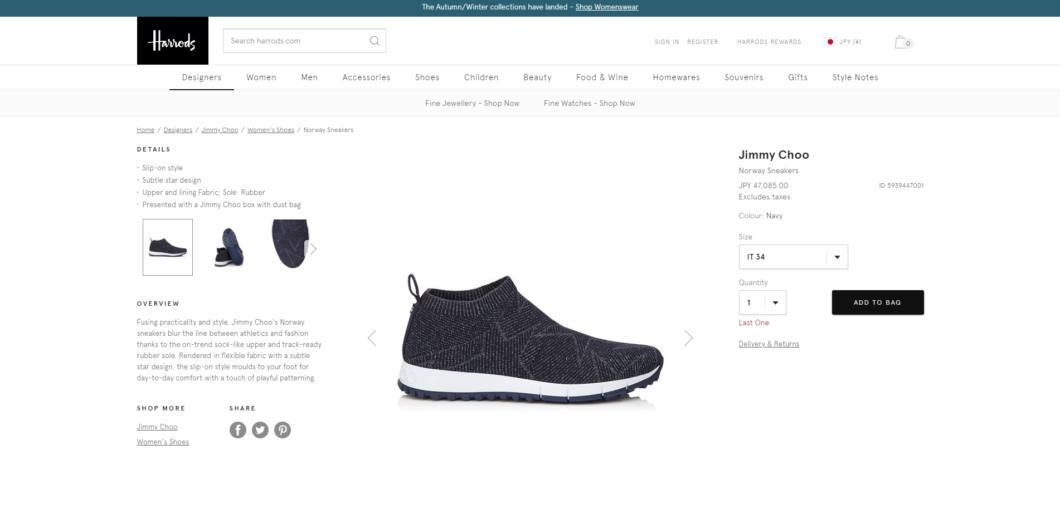Go to Designers breadcrumb
This screenshot has width=1060, height=523.
pos(178,130)
